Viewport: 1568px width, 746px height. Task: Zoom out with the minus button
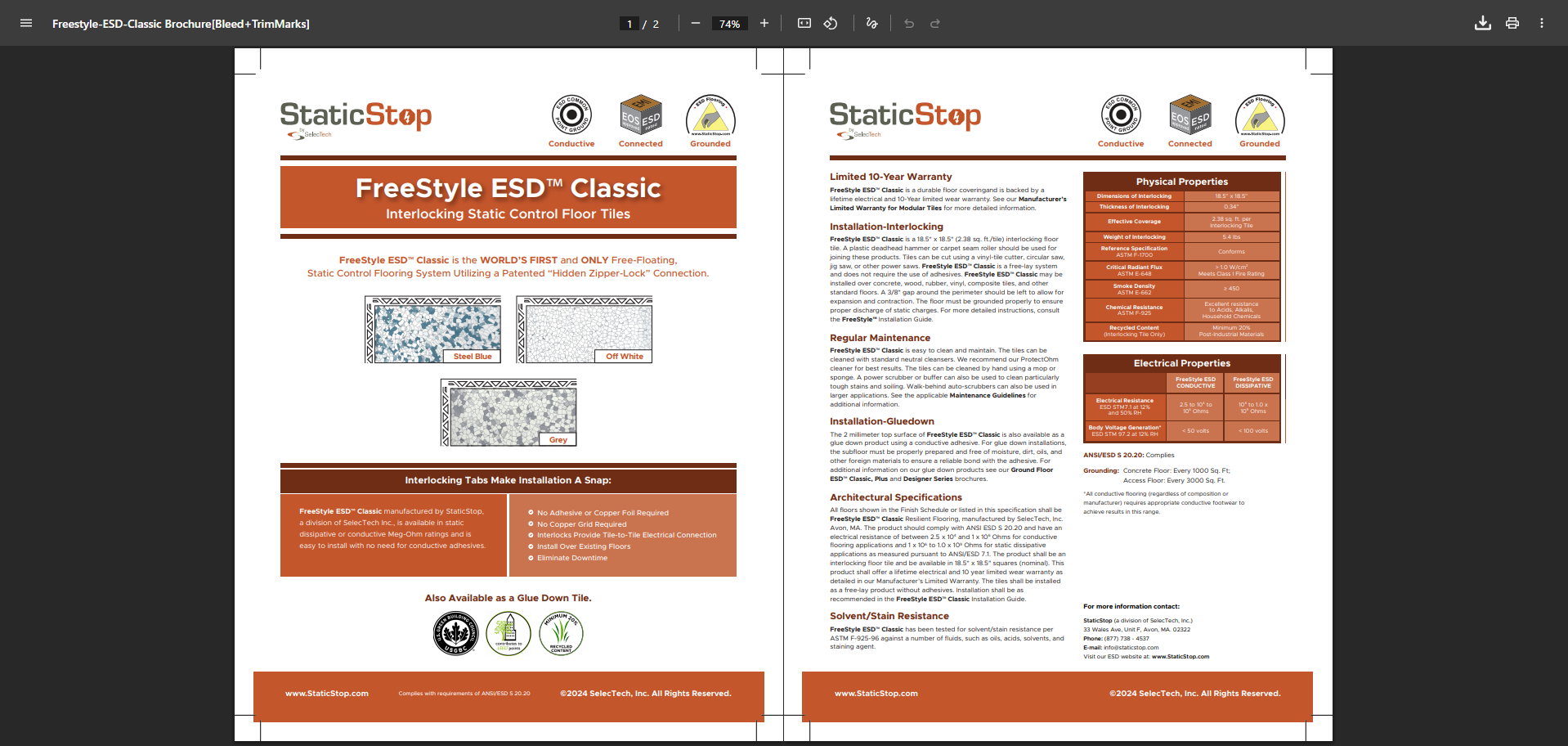[x=696, y=23]
